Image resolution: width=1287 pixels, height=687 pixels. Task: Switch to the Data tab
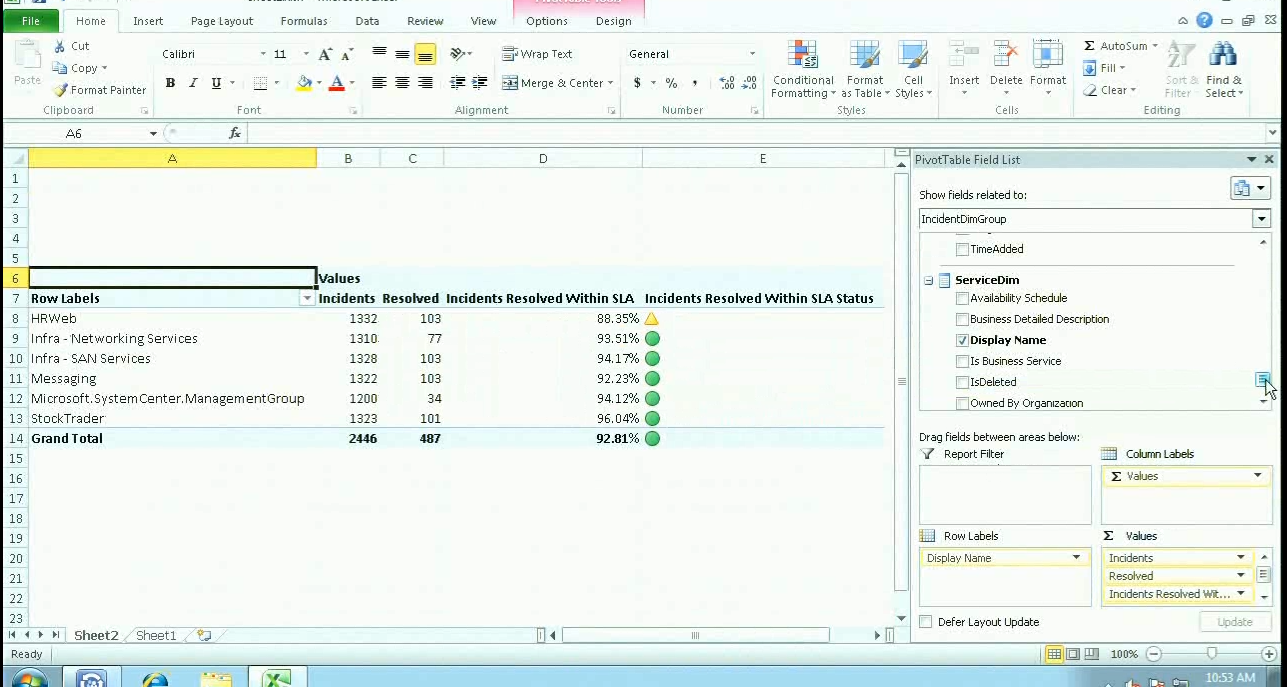pos(367,21)
